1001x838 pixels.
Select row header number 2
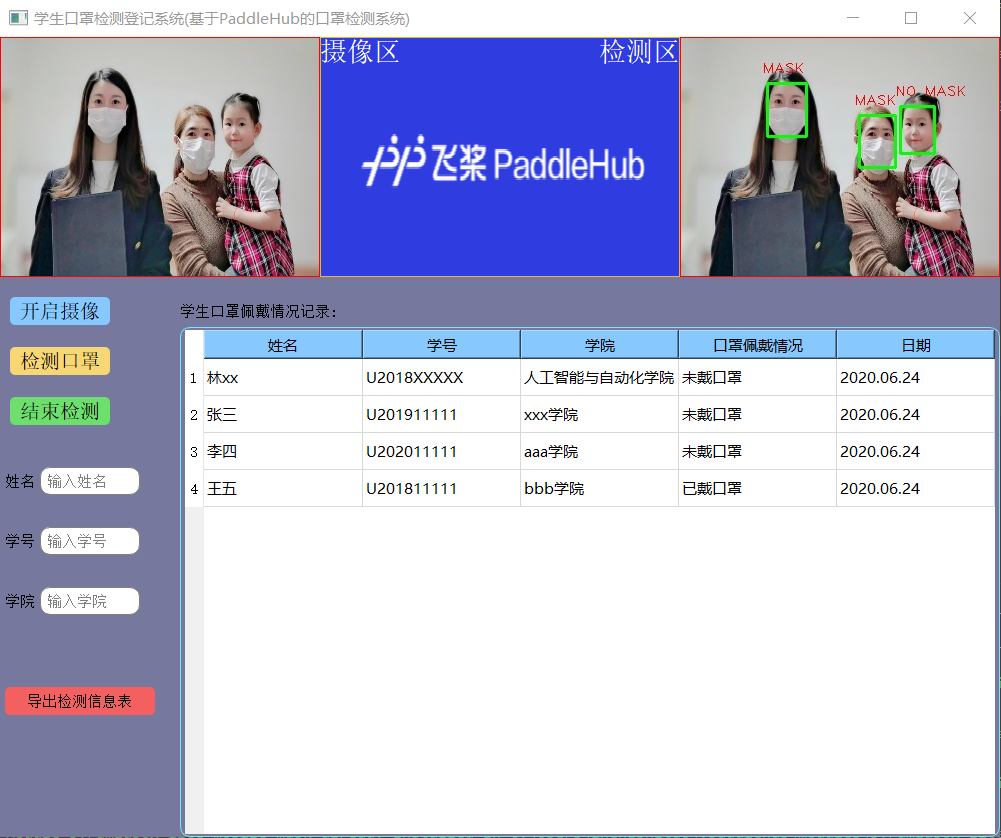[x=194, y=415]
